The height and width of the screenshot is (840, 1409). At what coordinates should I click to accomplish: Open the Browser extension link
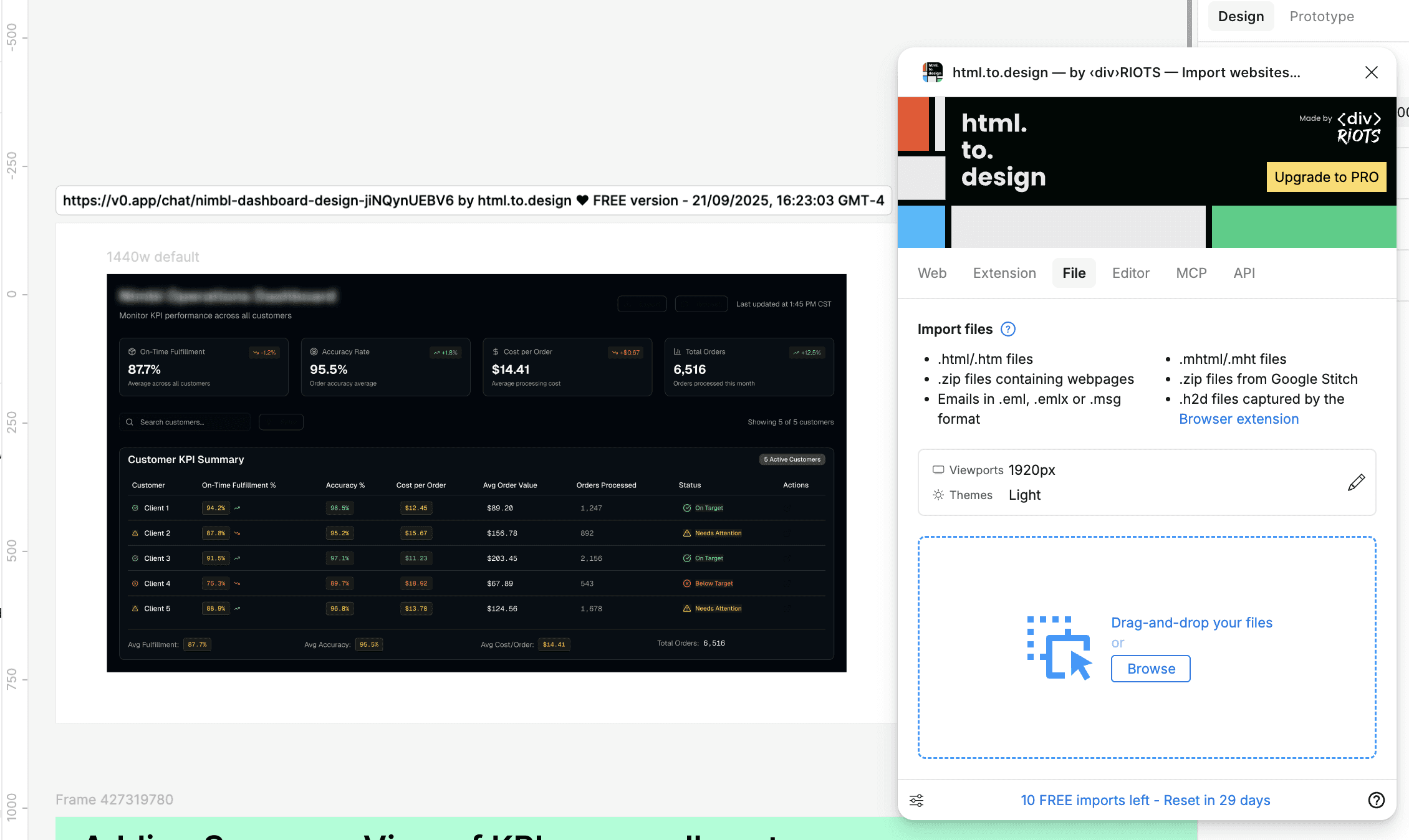1238,419
